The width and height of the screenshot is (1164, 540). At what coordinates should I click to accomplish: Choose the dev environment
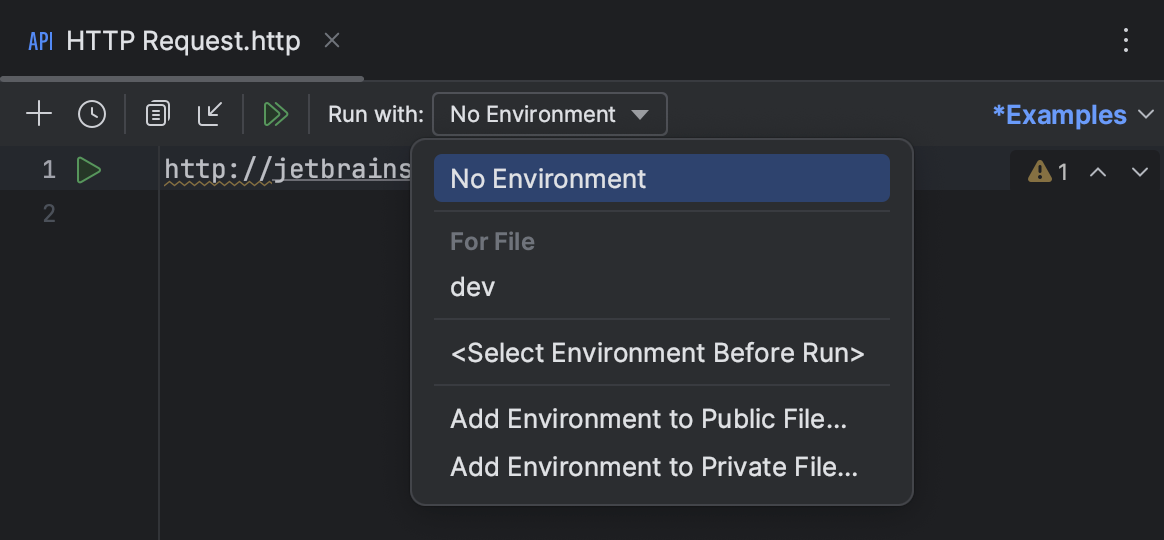tap(473, 288)
